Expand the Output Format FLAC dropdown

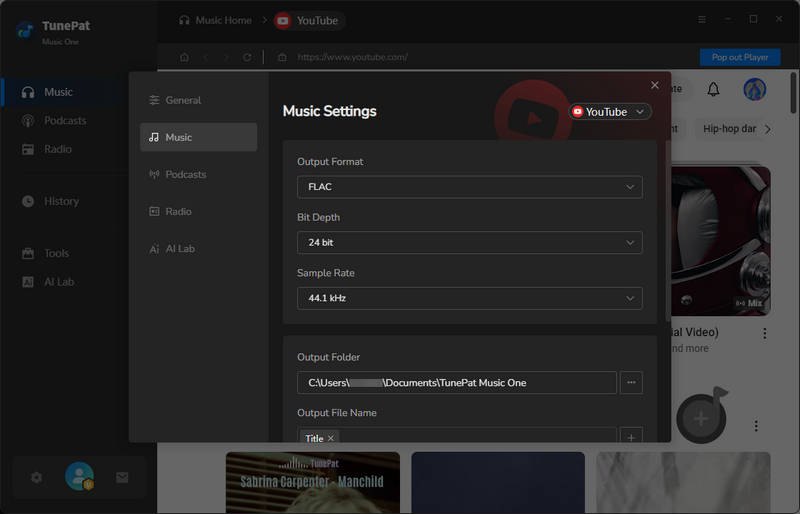click(469, 187)
